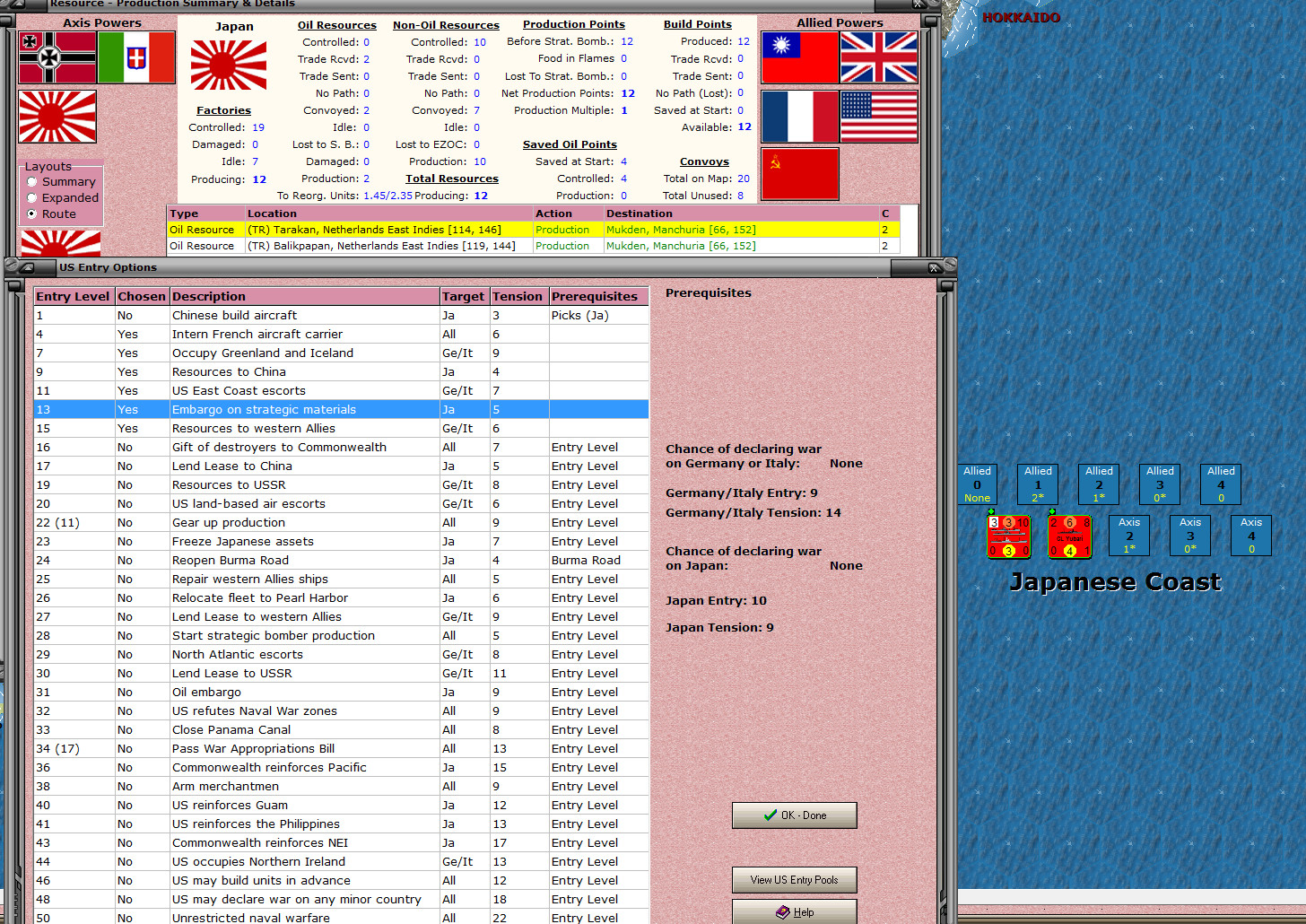Select 'Freeze Japanese assets' row
This screenshot has height=924, width=1306.
341,542
